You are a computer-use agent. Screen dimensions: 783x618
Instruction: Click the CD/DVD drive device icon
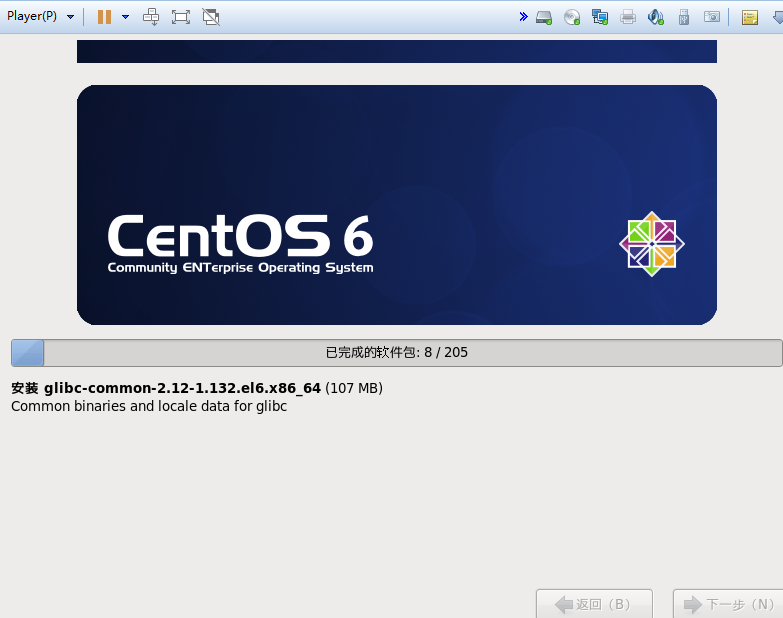(572, 17)
